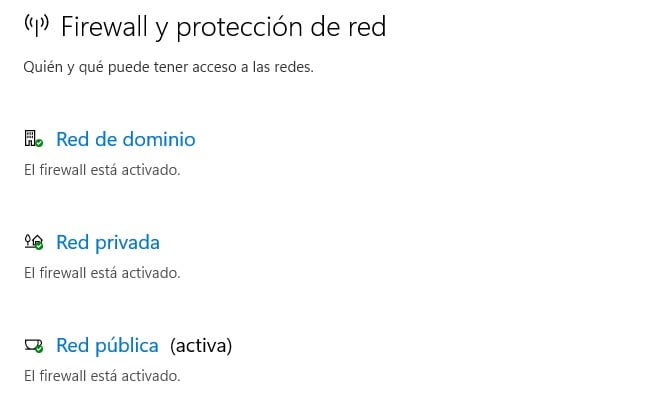
Task: Click the firewall status text under Red de dominio
Action: tap(102, 170)
